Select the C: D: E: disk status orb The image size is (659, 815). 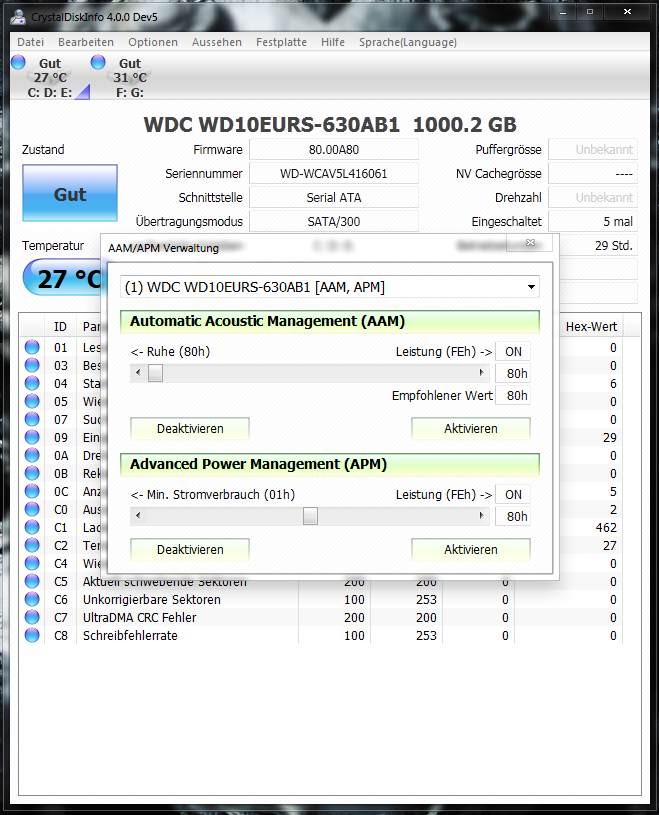18,62
